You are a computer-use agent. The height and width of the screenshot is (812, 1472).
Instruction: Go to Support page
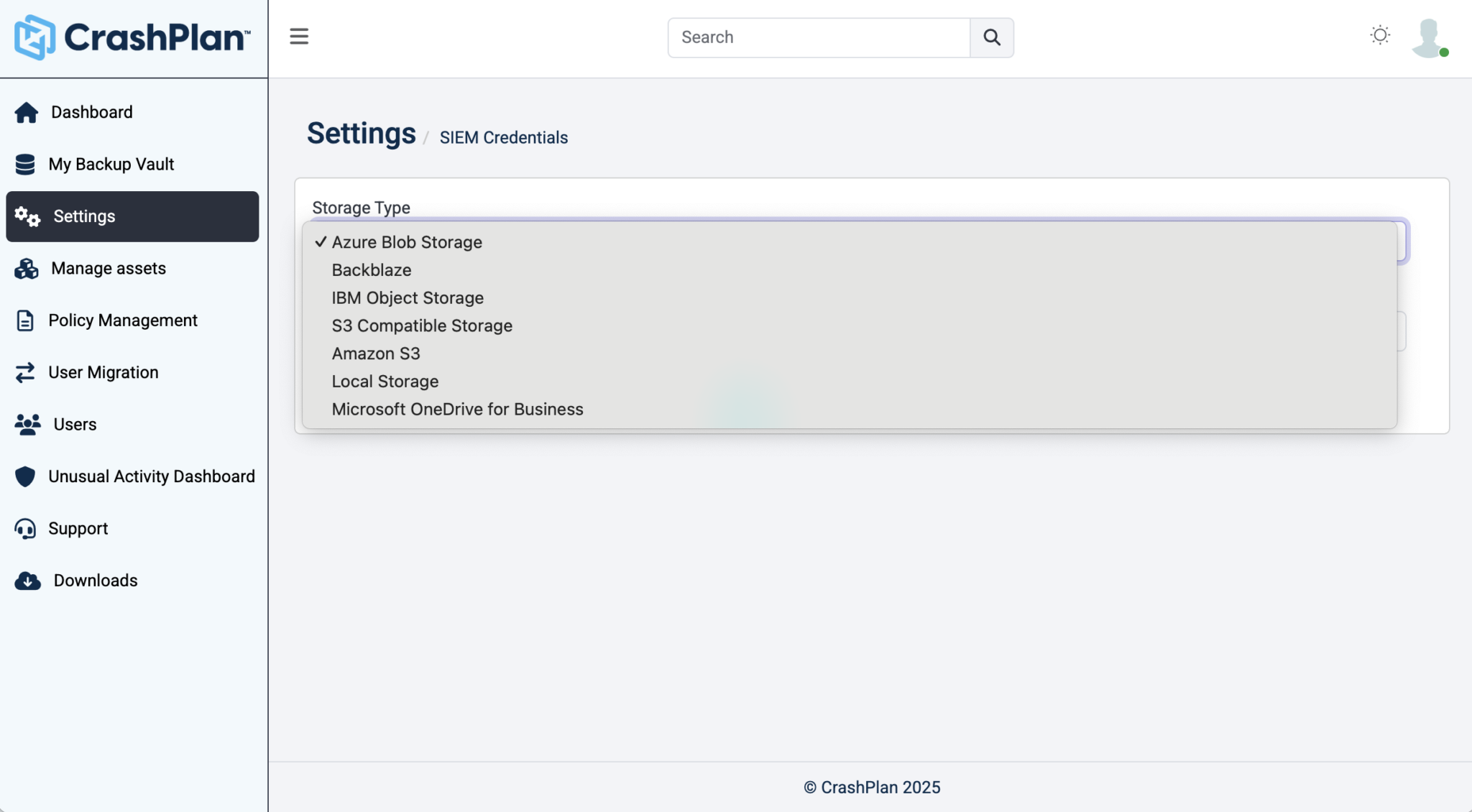coord(78,529)
